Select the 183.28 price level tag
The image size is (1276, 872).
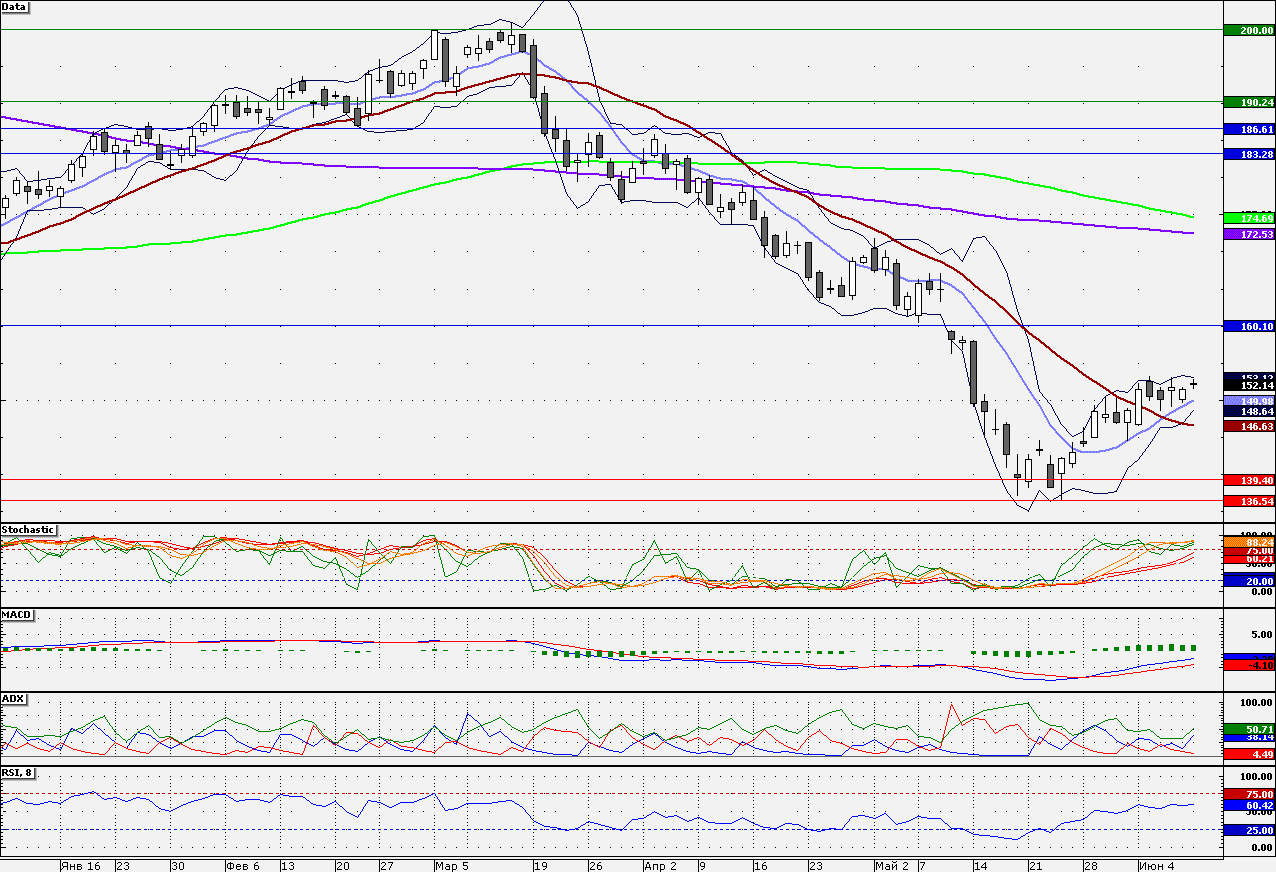1249,154
